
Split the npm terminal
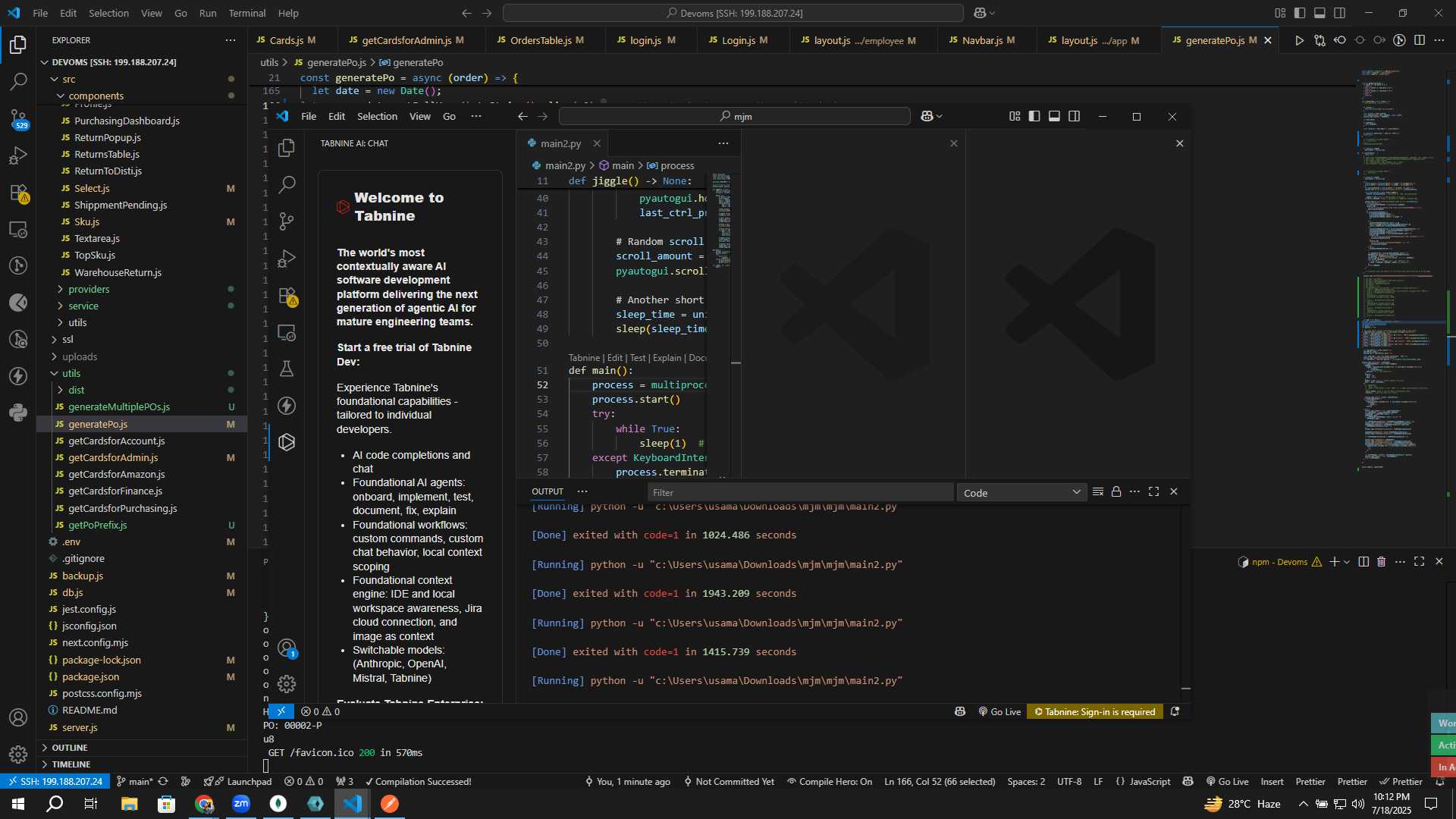(1363, 561)
